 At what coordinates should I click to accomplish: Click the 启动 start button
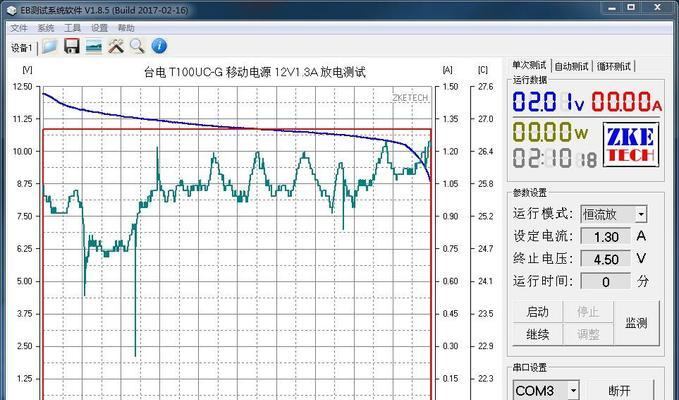[x=537, y=312]
